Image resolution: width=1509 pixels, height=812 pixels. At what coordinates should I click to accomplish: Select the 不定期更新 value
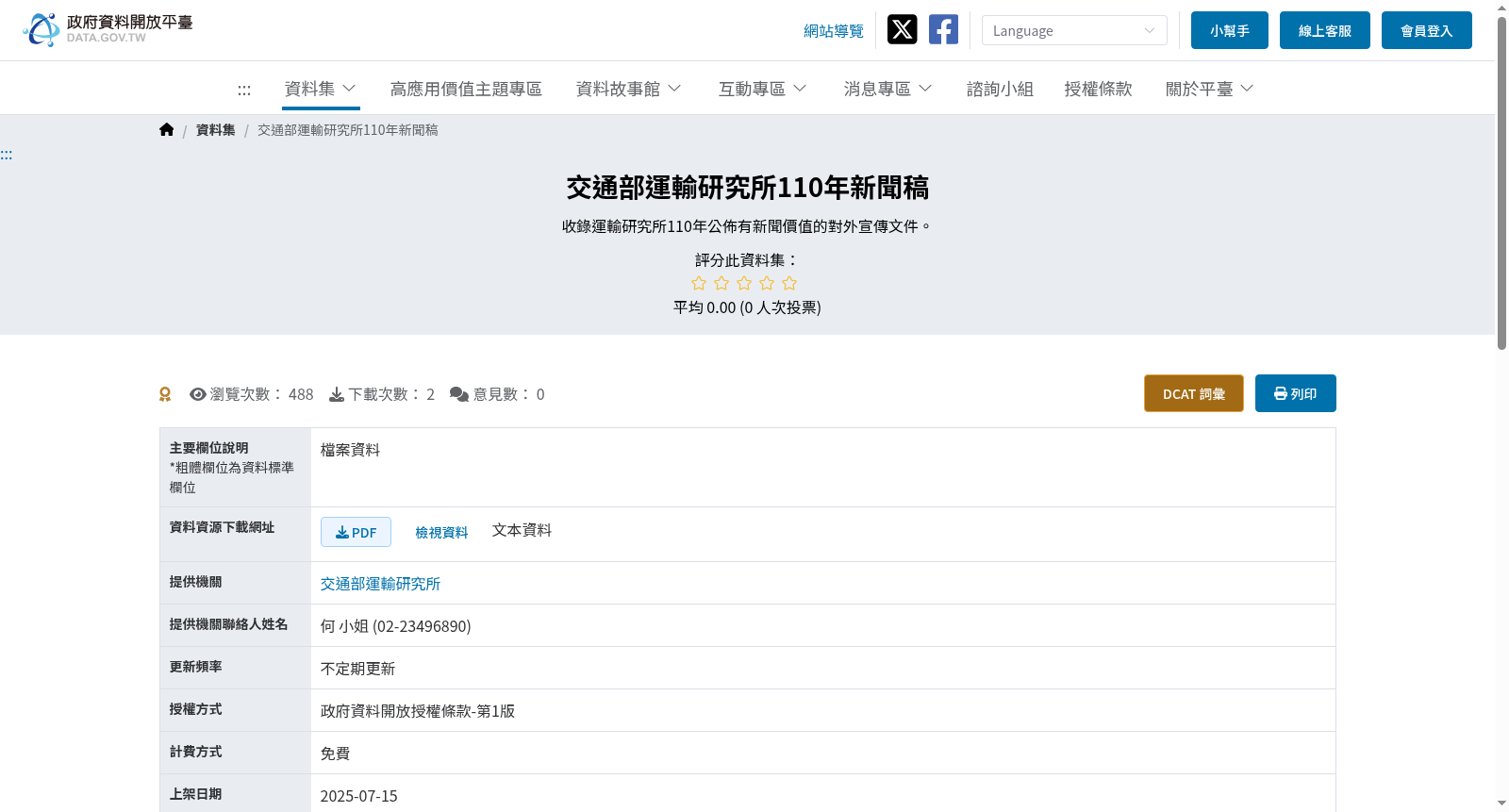click(357, 669)
